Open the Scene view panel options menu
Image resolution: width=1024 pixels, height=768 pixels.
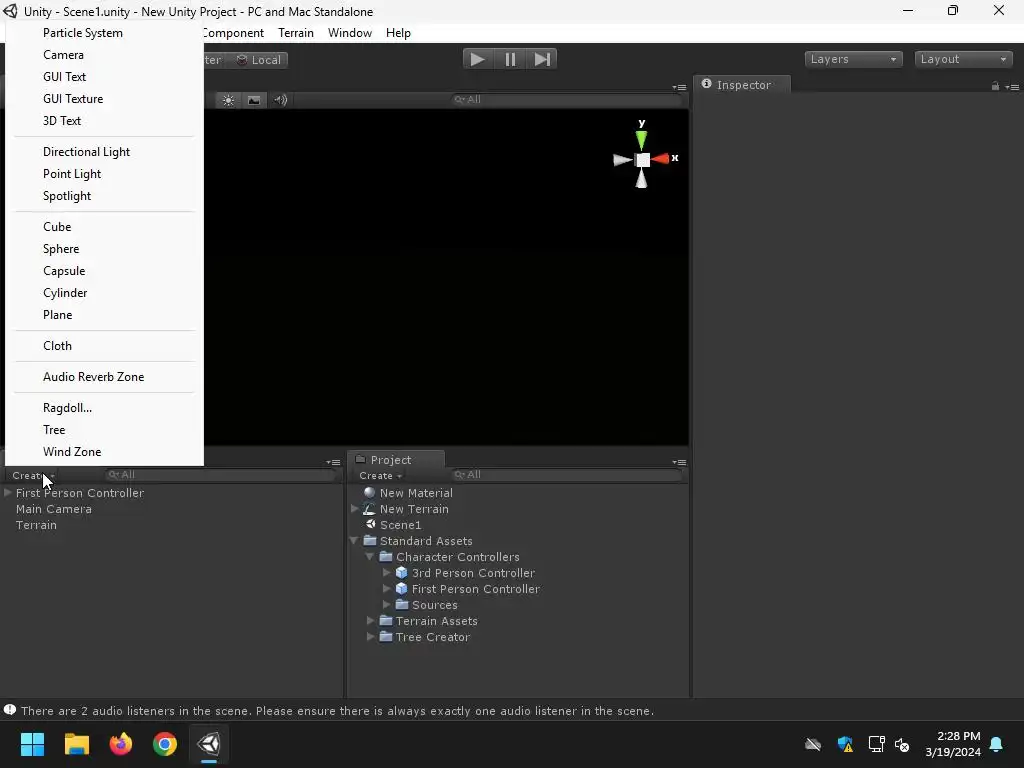tap(679, 87)
